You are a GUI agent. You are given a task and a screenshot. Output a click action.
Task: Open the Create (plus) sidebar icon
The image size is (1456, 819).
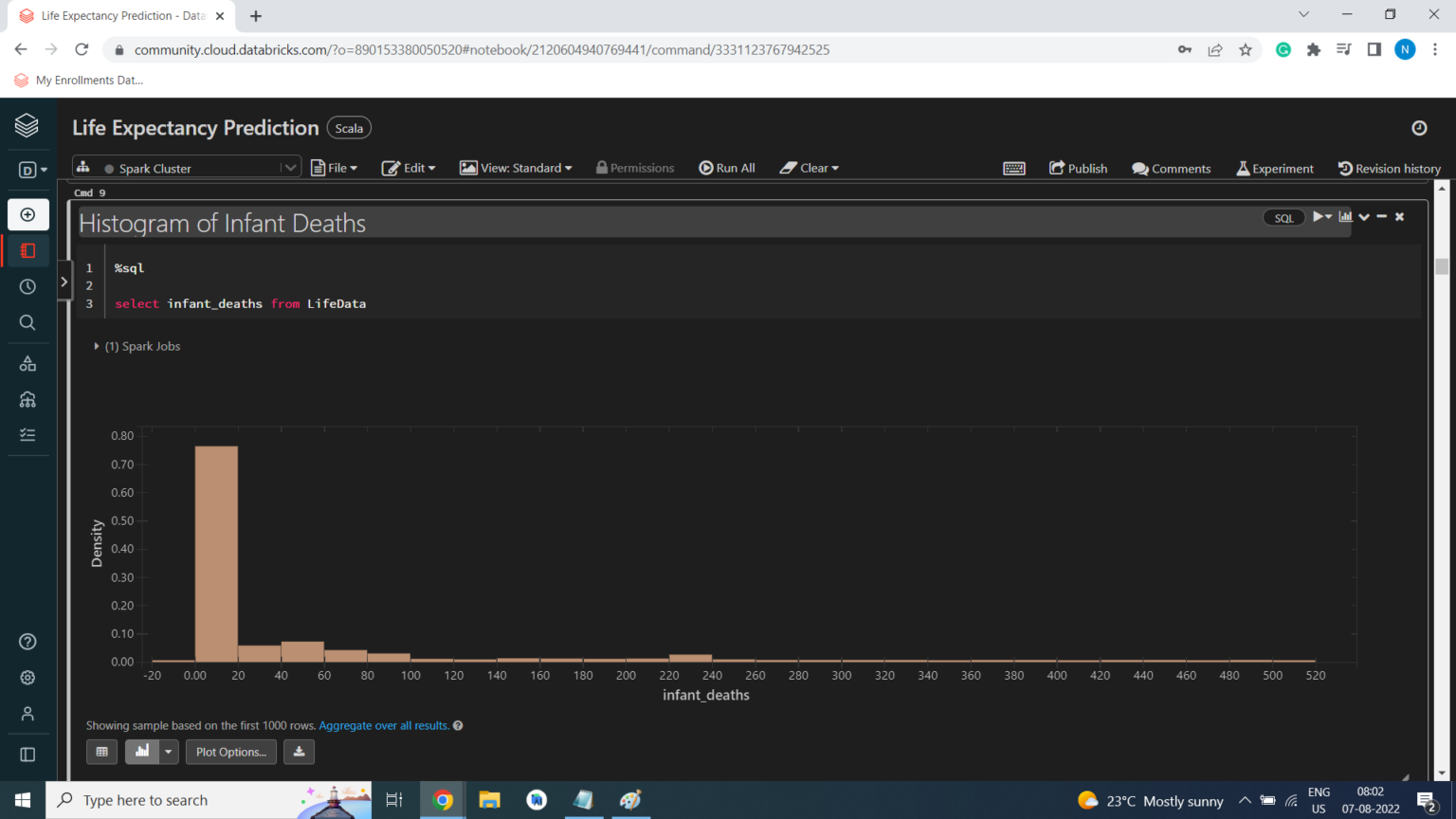27,215
